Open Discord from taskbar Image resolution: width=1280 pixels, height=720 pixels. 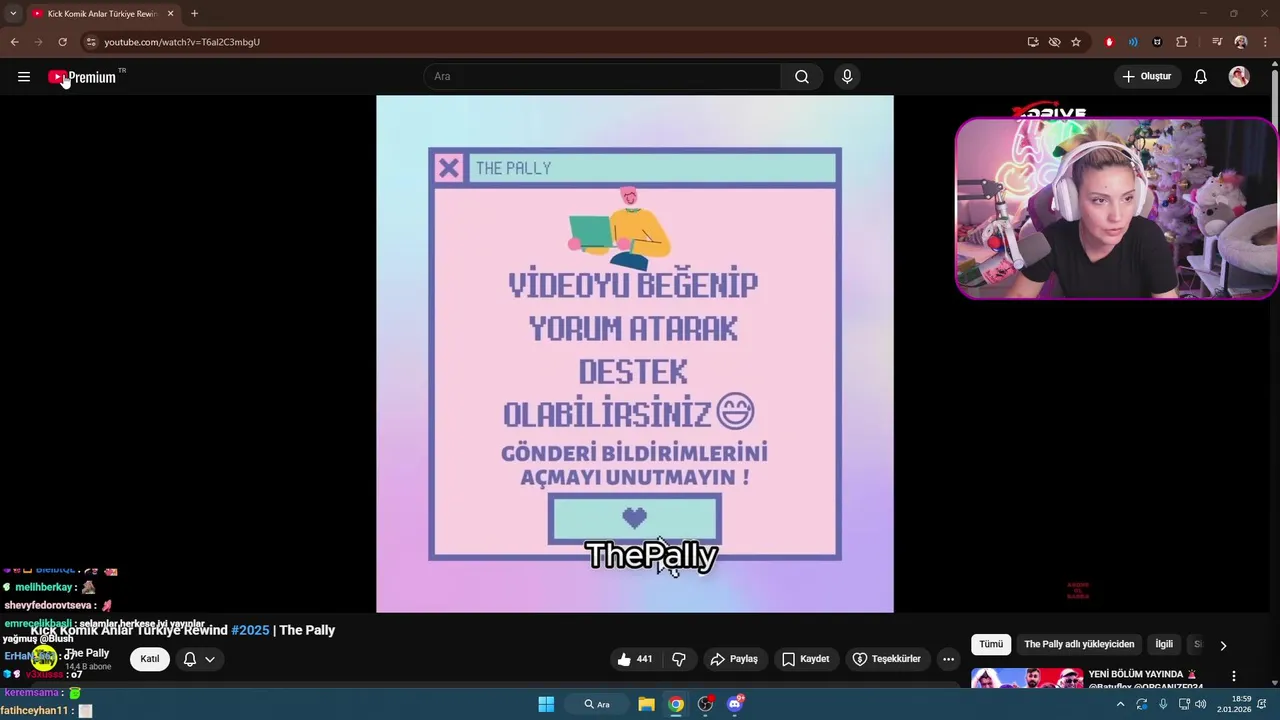(x=735, y=704)
